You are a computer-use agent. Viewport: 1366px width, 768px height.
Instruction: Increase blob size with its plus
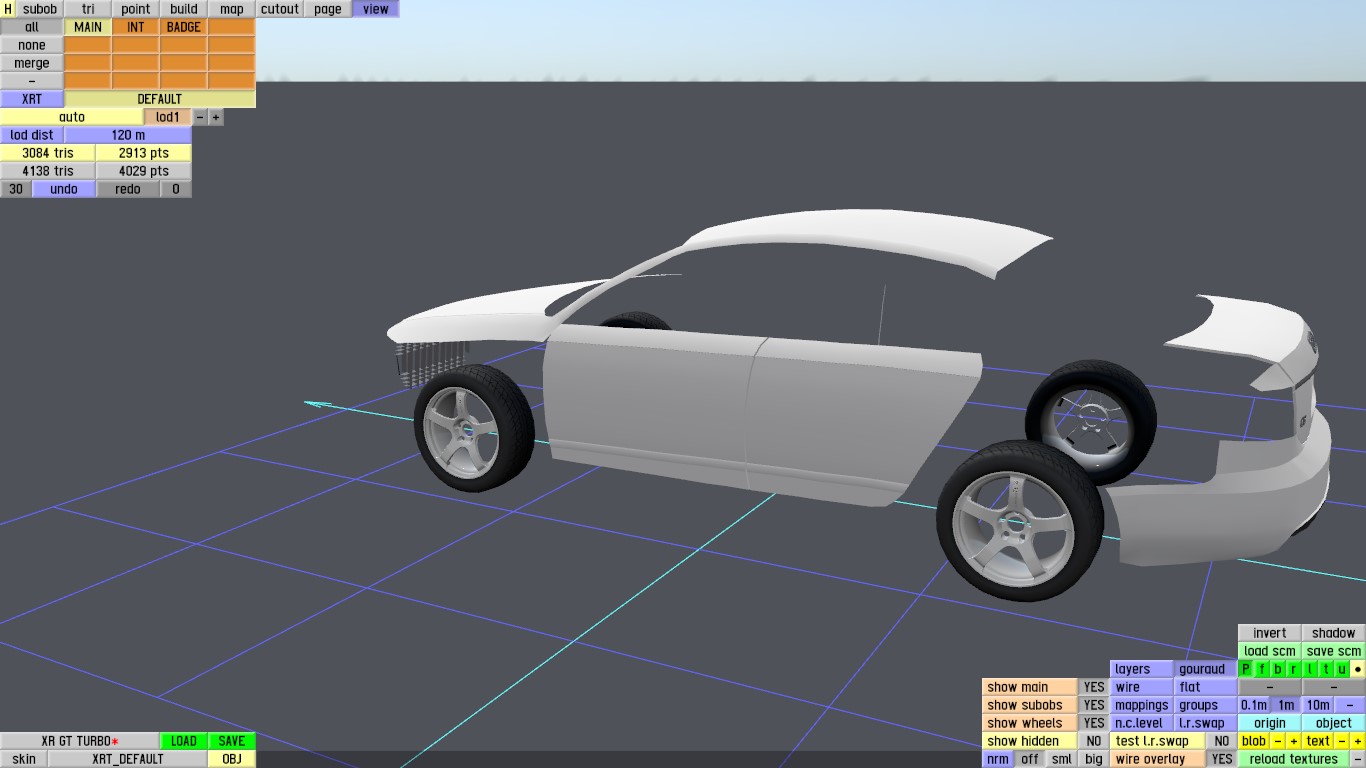pyautogui.click(x=1294, y=741)
